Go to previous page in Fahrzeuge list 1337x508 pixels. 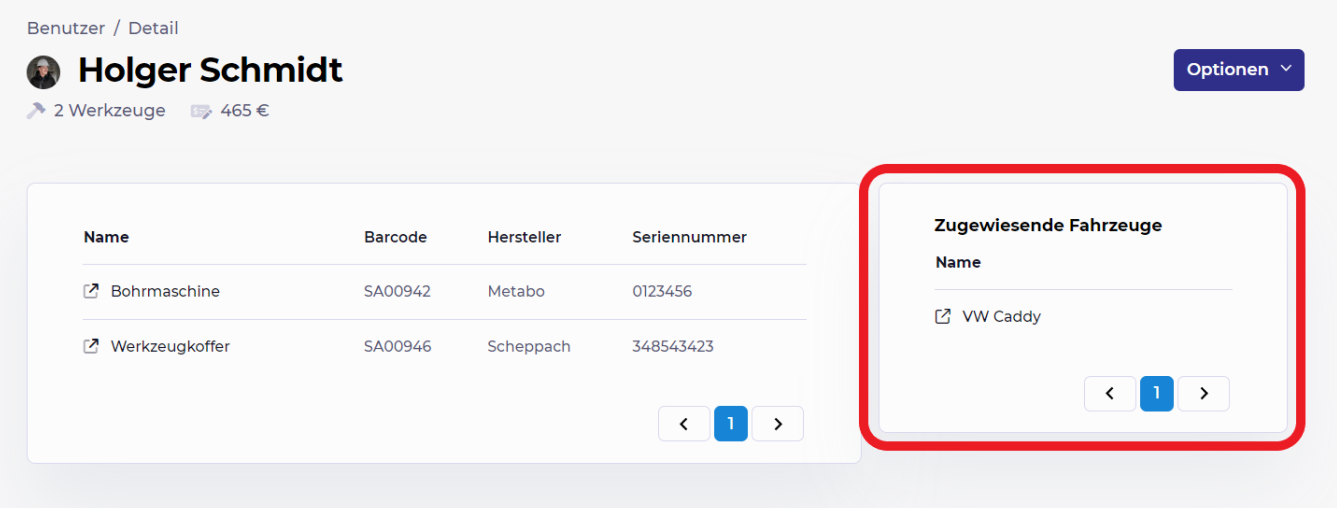tap(1110, 394)
